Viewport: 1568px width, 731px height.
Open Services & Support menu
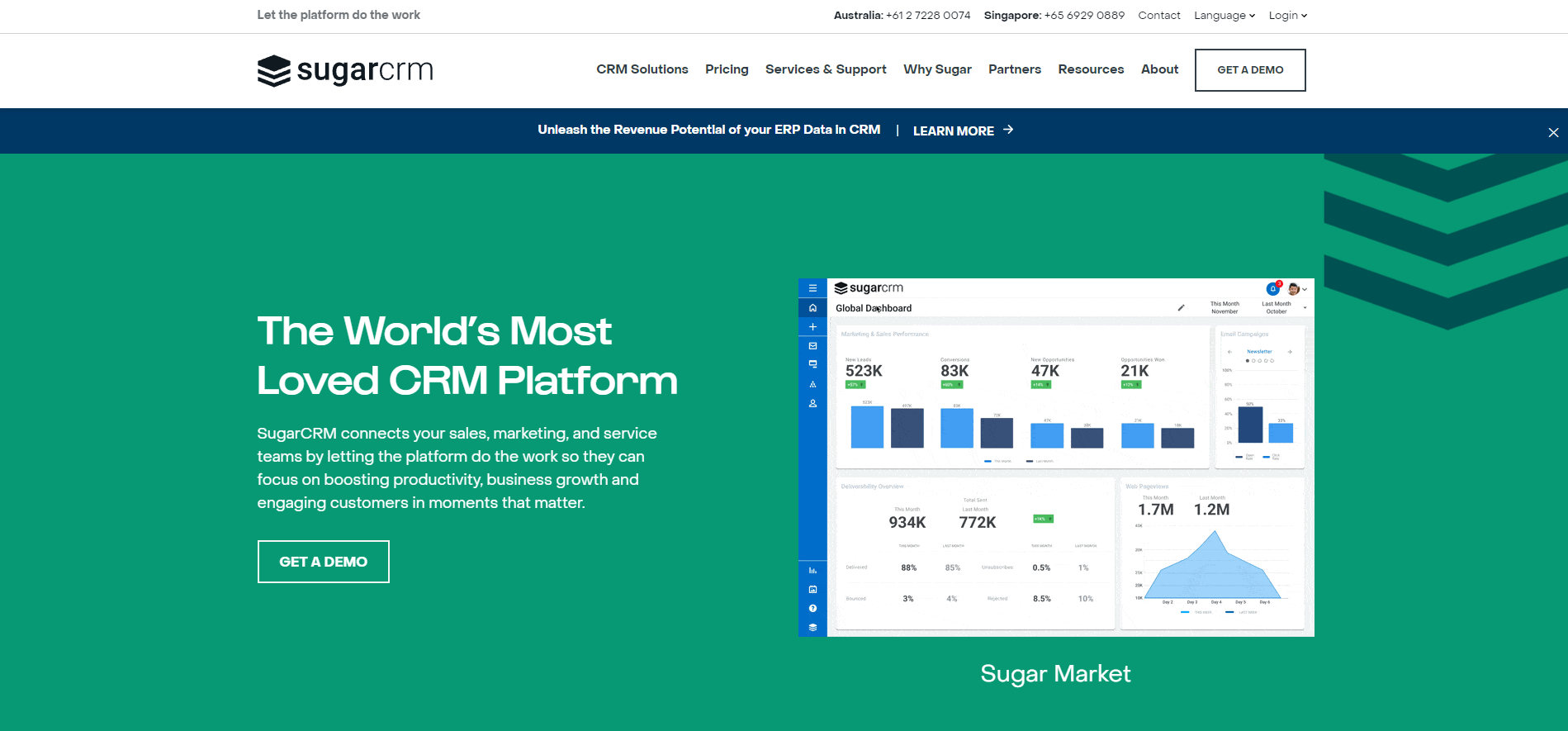tap(826, 69)
